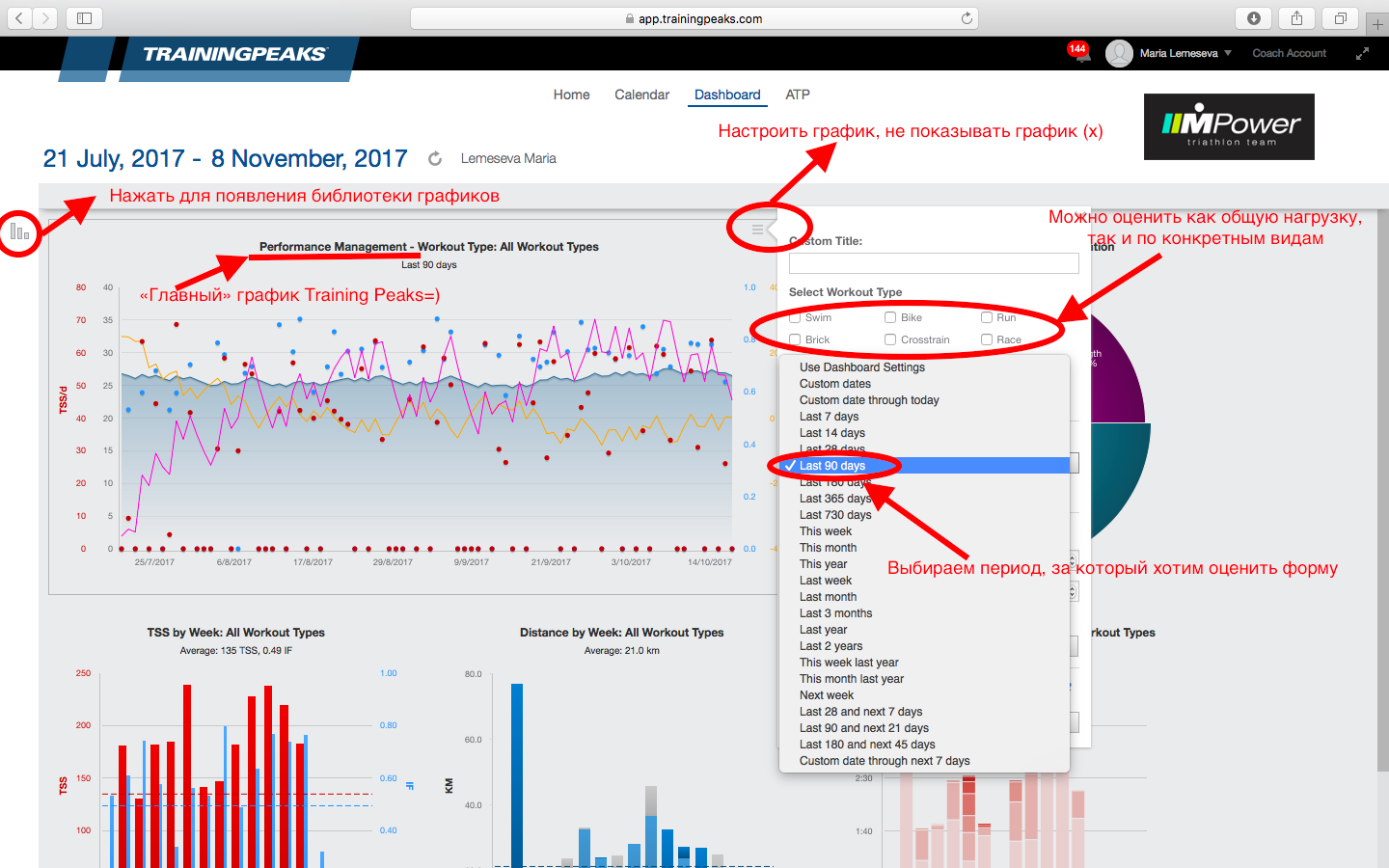
Task: Open the ATP tab
Action: click(798, 95)
